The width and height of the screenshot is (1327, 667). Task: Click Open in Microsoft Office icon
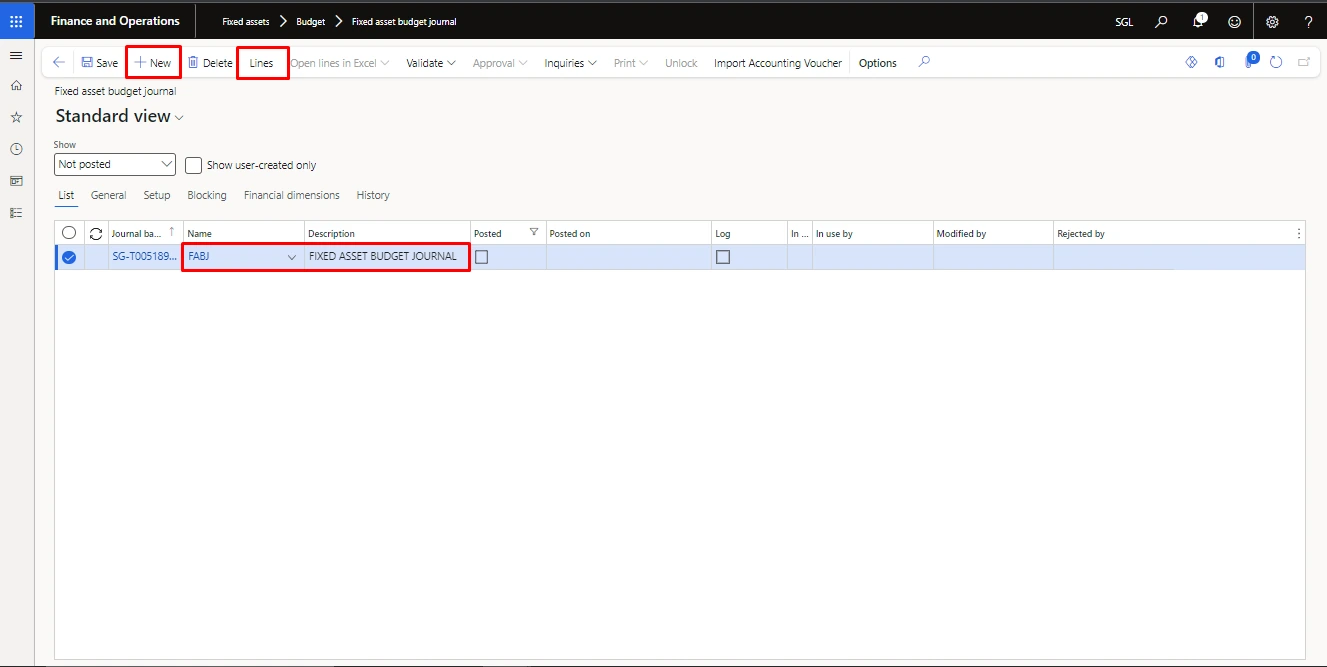pyautogui.click(x=1220, y=62)
